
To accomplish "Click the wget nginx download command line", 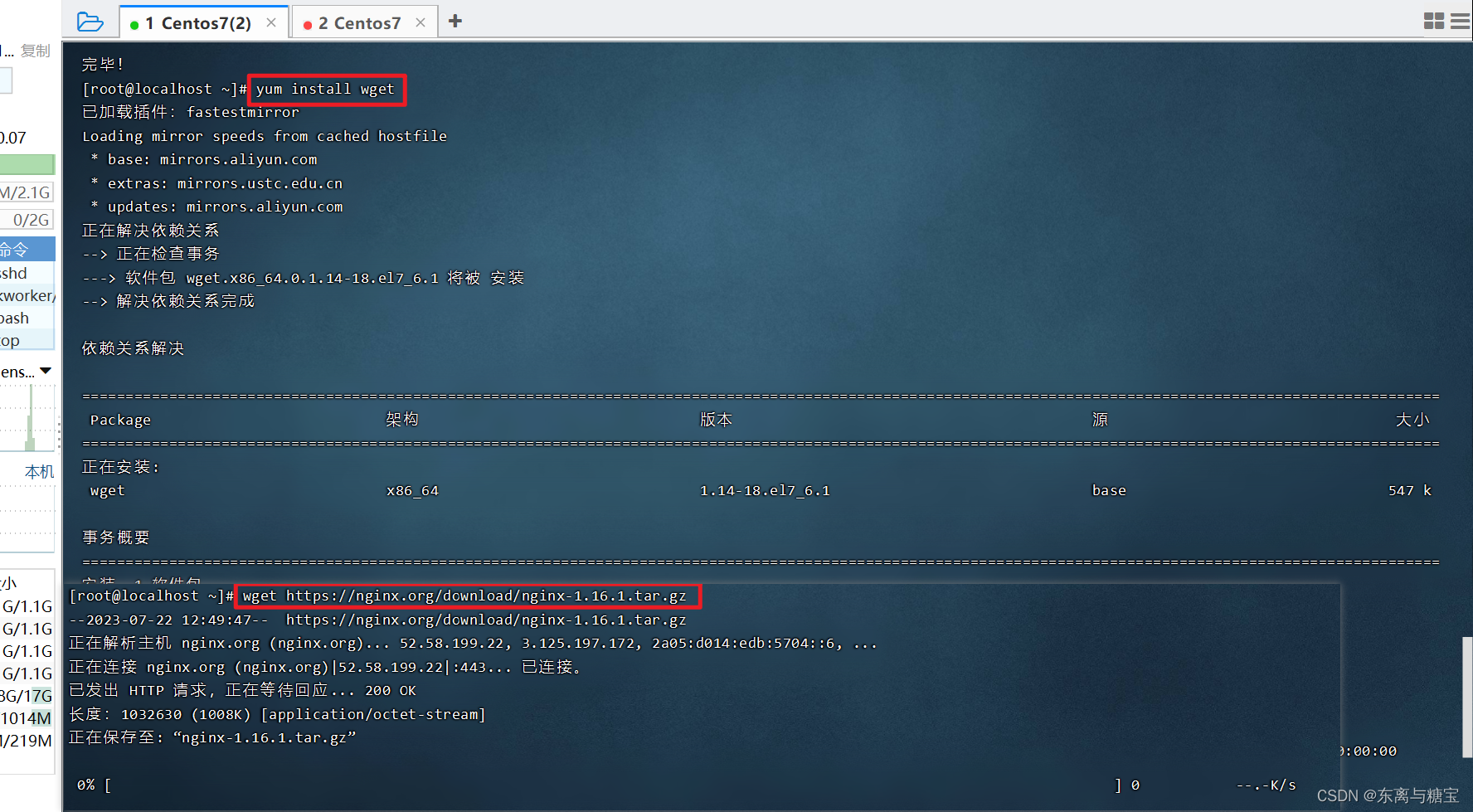I will (x=464, y=596).
